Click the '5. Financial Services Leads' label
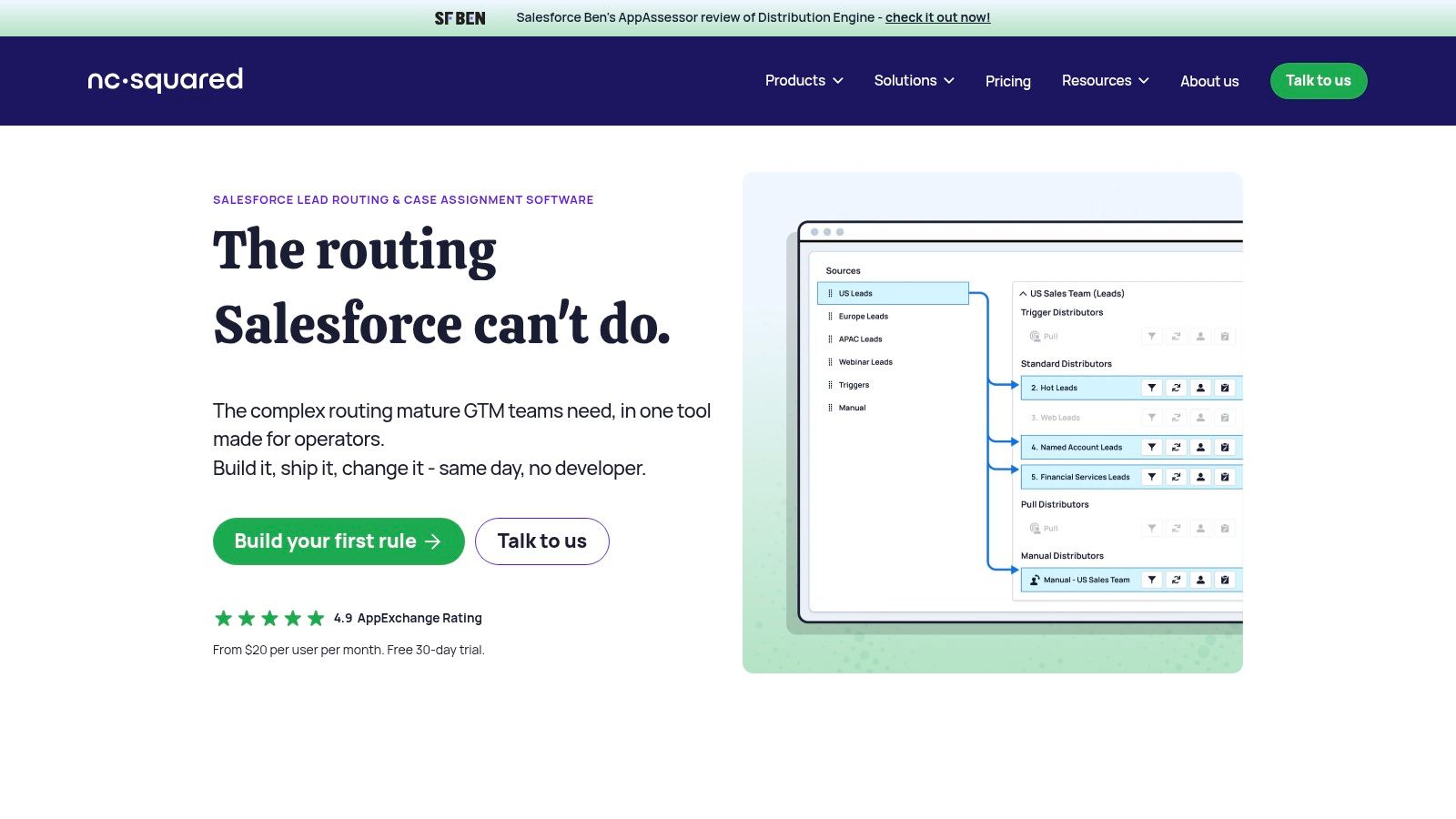Image resolution: width=1456 pixels, height=819 pixels. click(1080, 477)
